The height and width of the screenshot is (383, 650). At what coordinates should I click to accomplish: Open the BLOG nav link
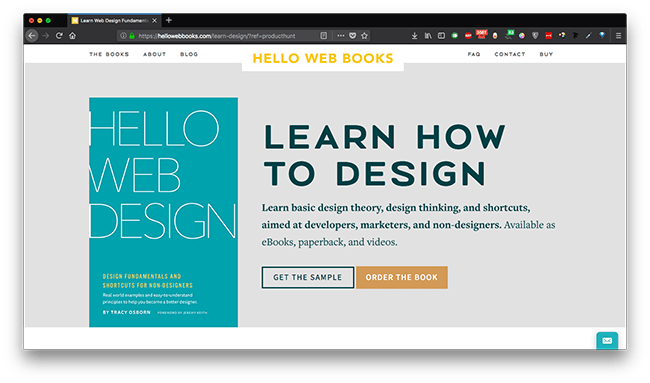[x=189, y=54]
